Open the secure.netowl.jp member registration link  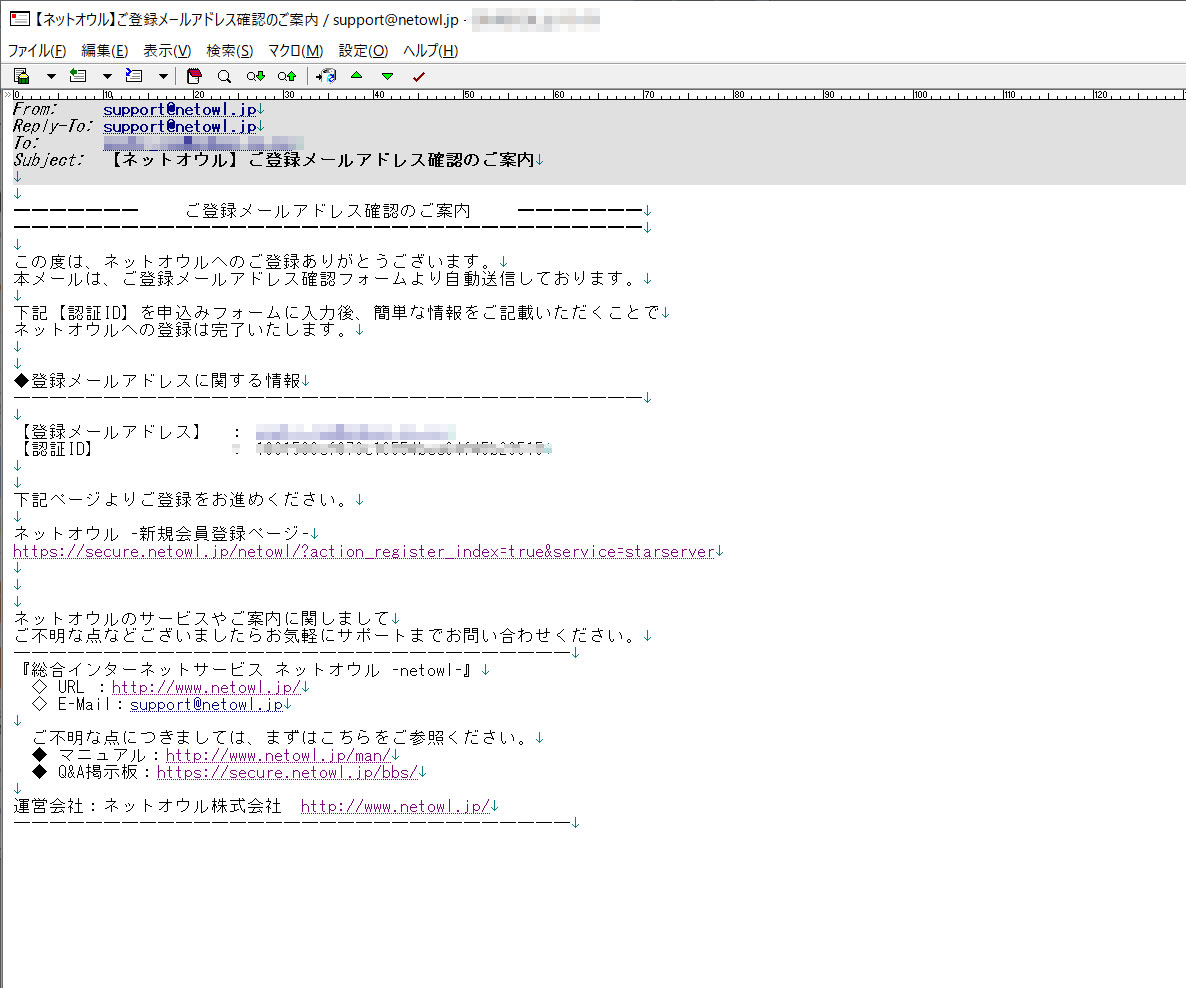(x=364, y=551)
